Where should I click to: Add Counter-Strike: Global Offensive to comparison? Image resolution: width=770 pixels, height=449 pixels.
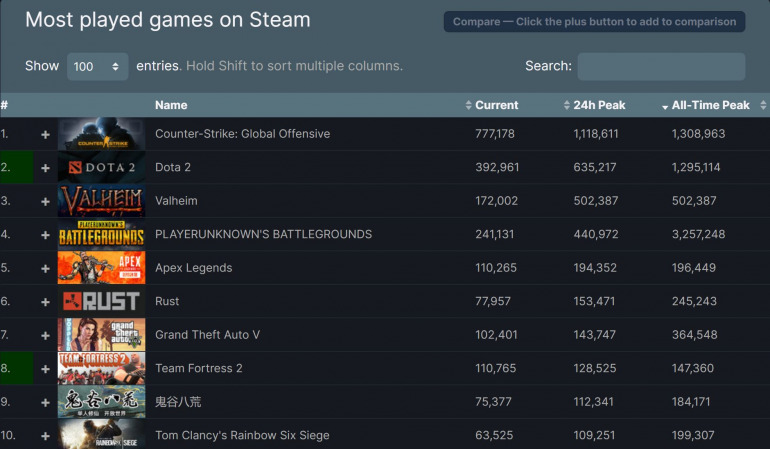(45, 134)
